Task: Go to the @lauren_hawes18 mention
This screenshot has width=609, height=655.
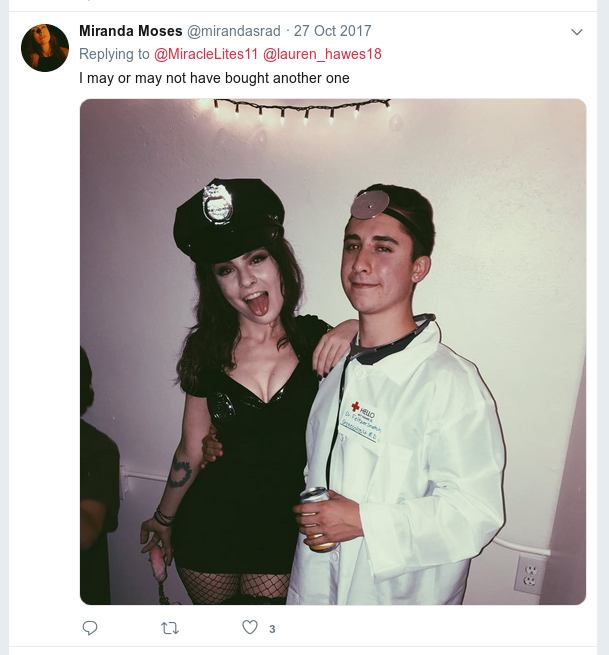Action: pyautogui.click(x=322, y=54)
